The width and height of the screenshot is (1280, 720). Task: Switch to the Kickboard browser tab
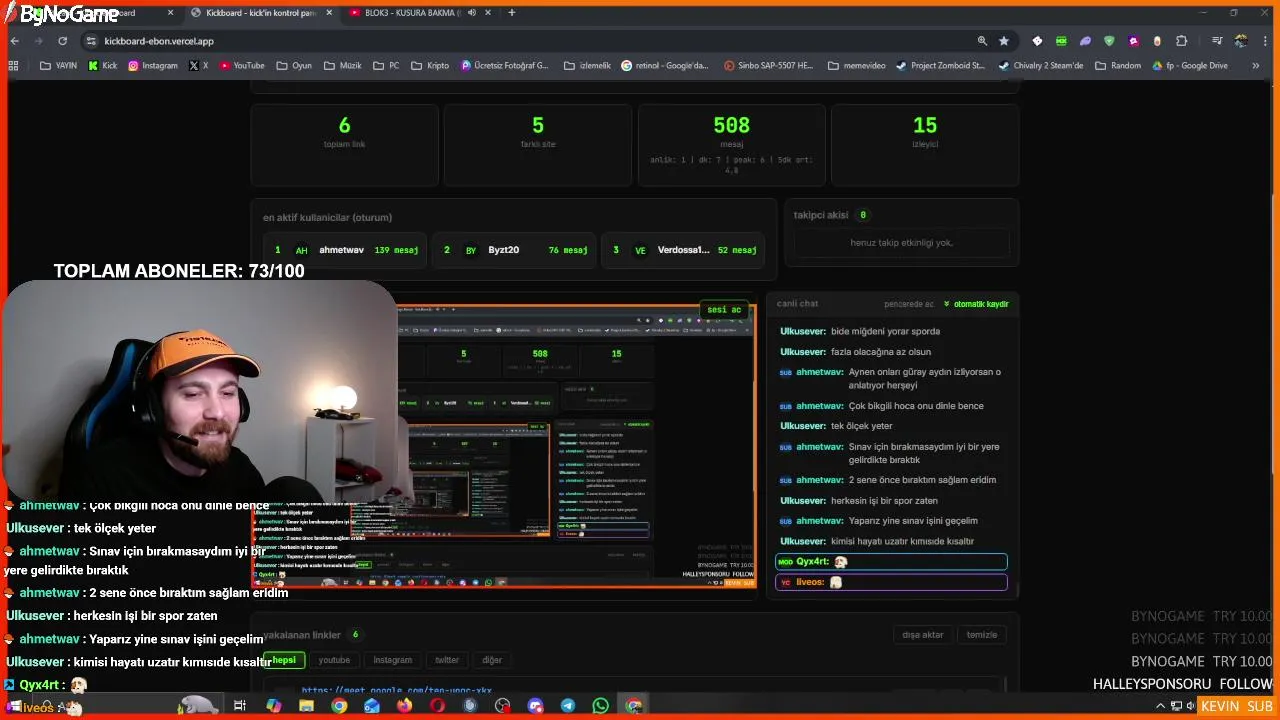[x=262, y=13]
